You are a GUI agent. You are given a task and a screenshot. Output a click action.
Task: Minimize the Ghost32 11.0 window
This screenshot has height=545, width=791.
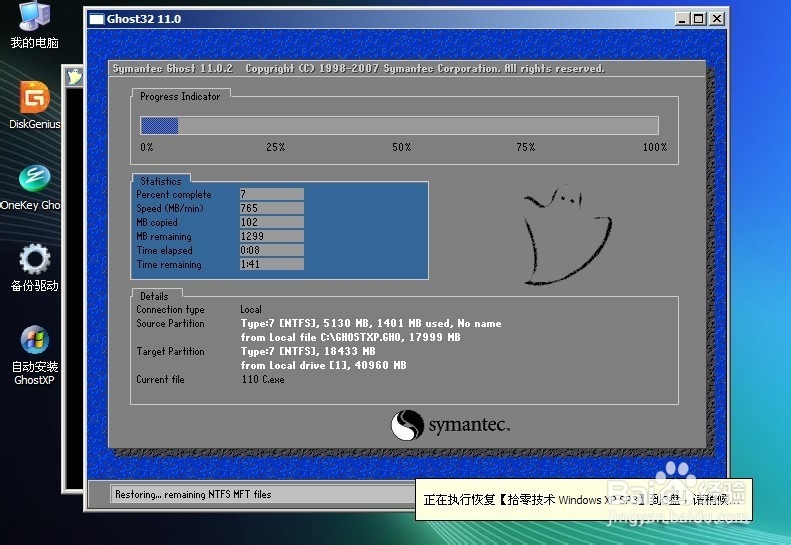click(x=682, y=19)
